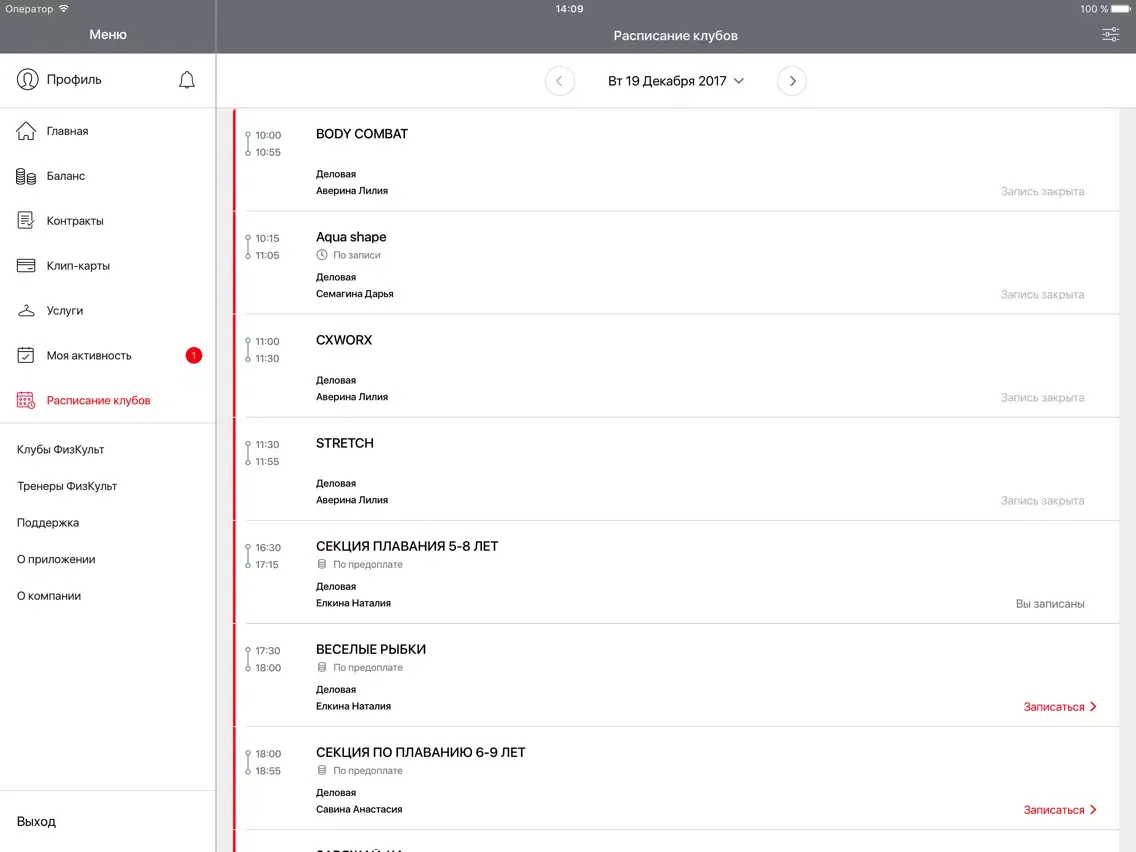Tap the Расписание клубов header title

675,36
